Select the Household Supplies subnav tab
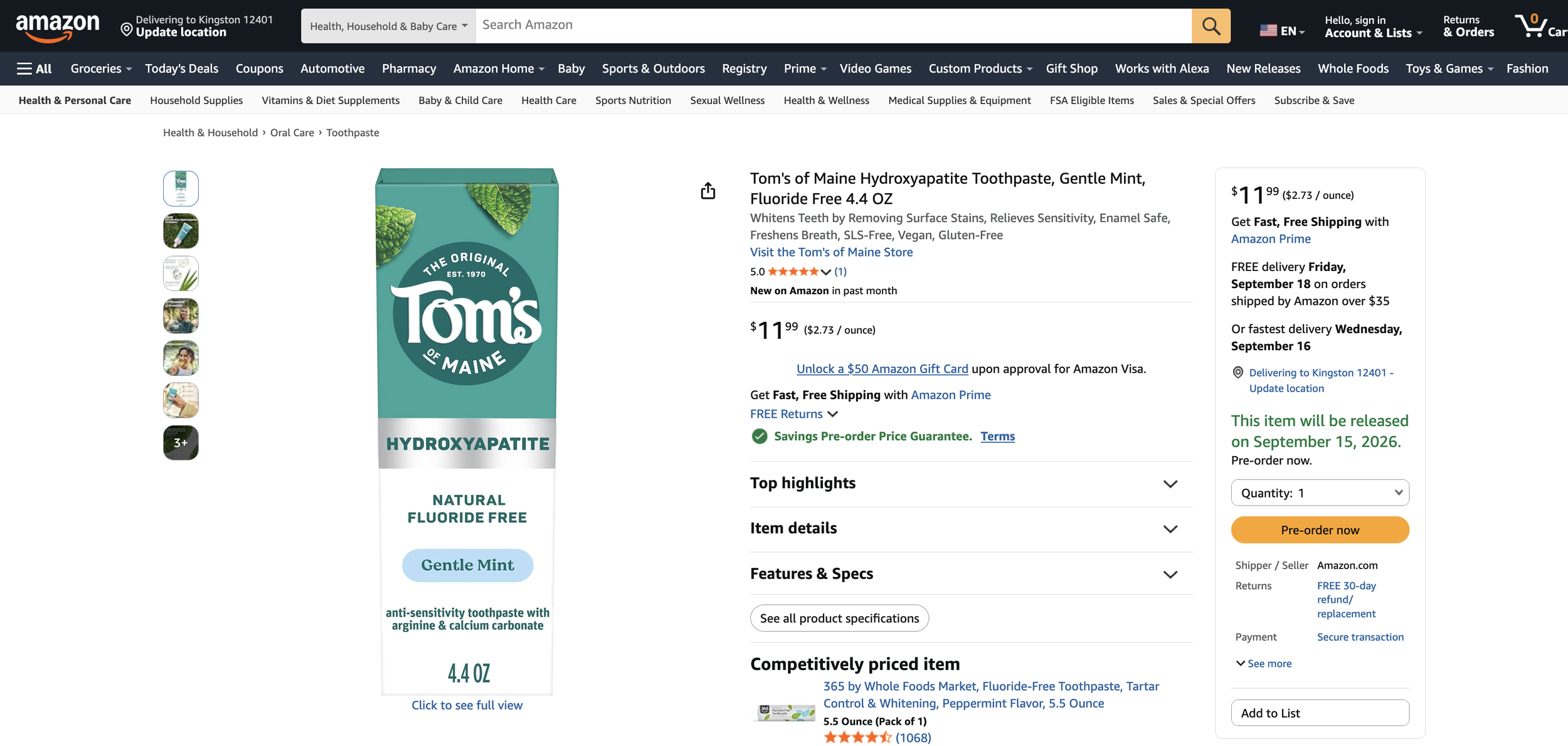Image resolution: width=1568 pixels, height=746 pixels. click(196, 100)
